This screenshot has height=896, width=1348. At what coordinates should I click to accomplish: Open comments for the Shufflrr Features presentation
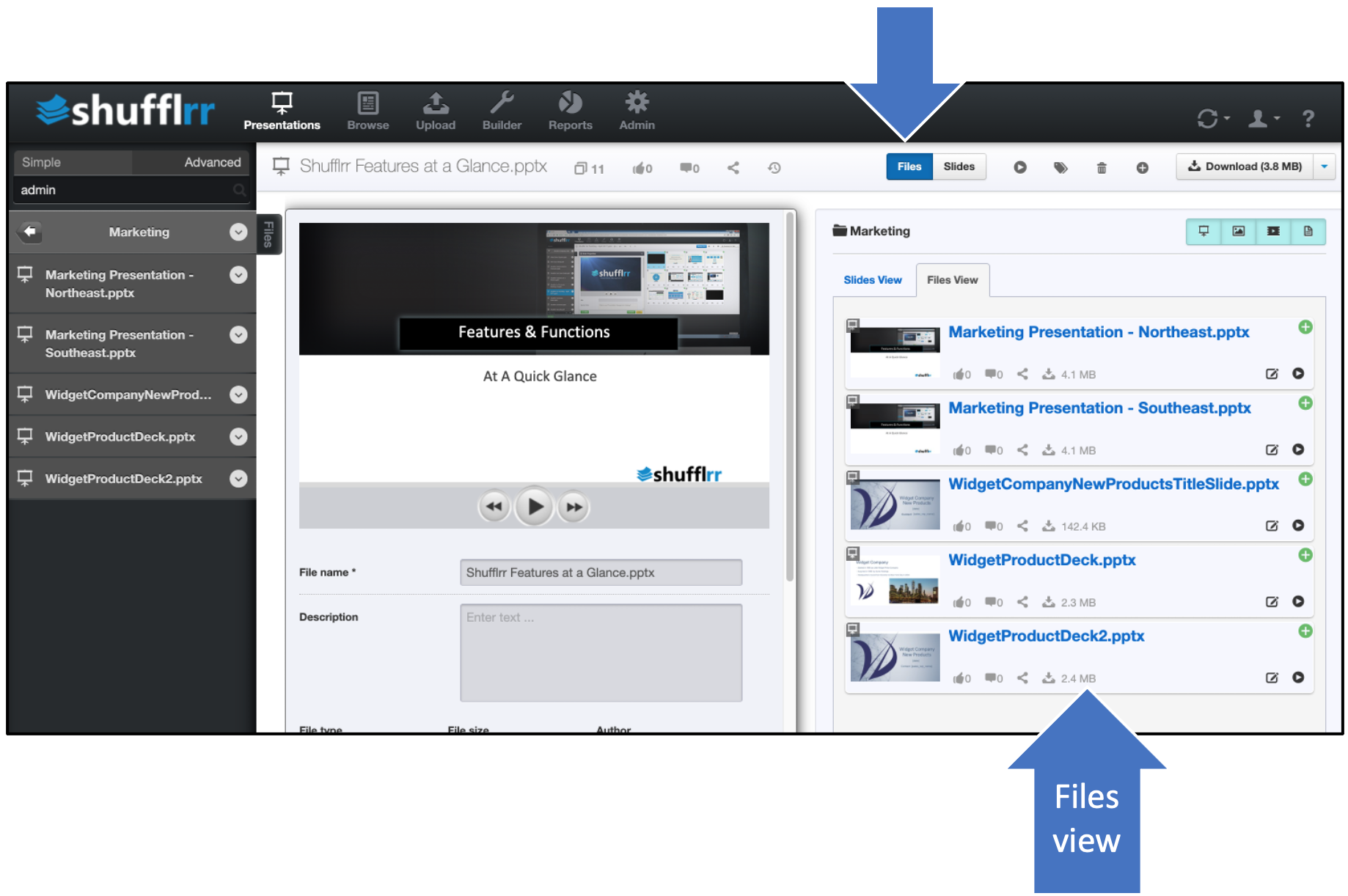pyautogui.click(x=689, y=169)
